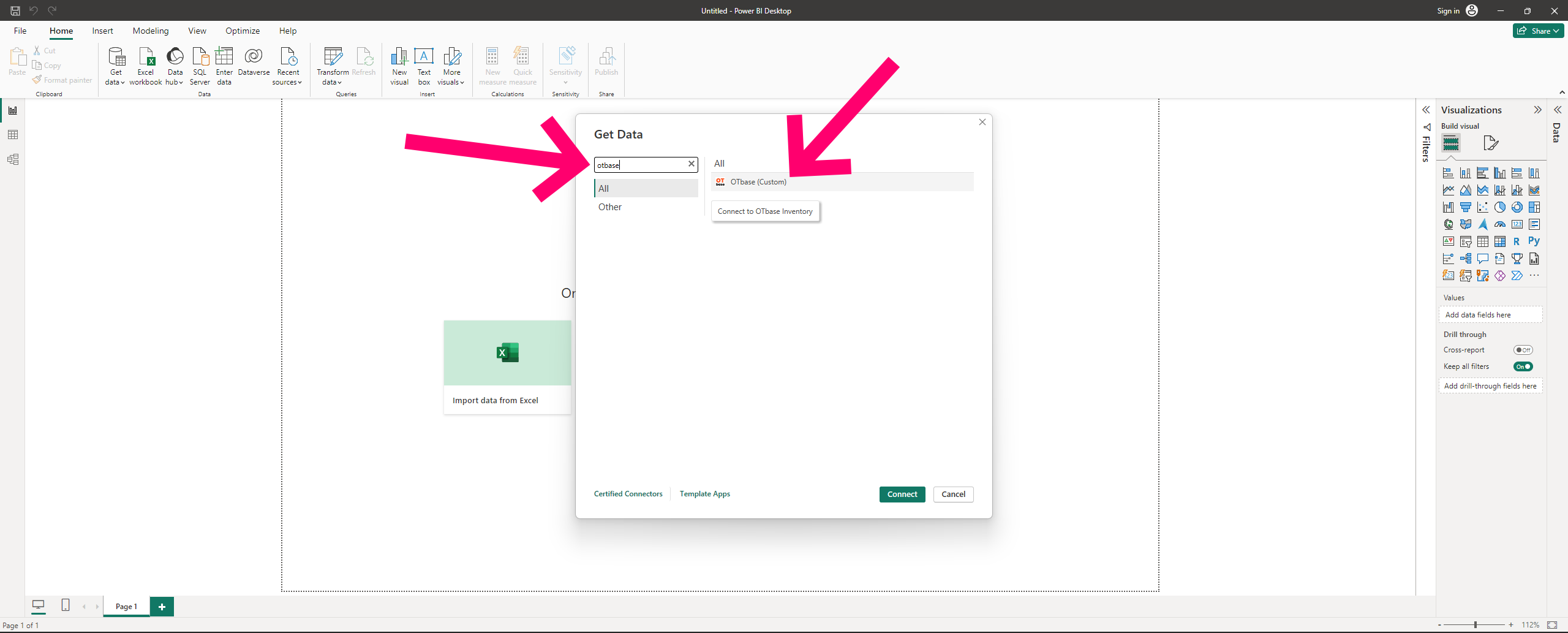
Task: Open the Format visual brush tab
Action: [x=1491, y=143]
